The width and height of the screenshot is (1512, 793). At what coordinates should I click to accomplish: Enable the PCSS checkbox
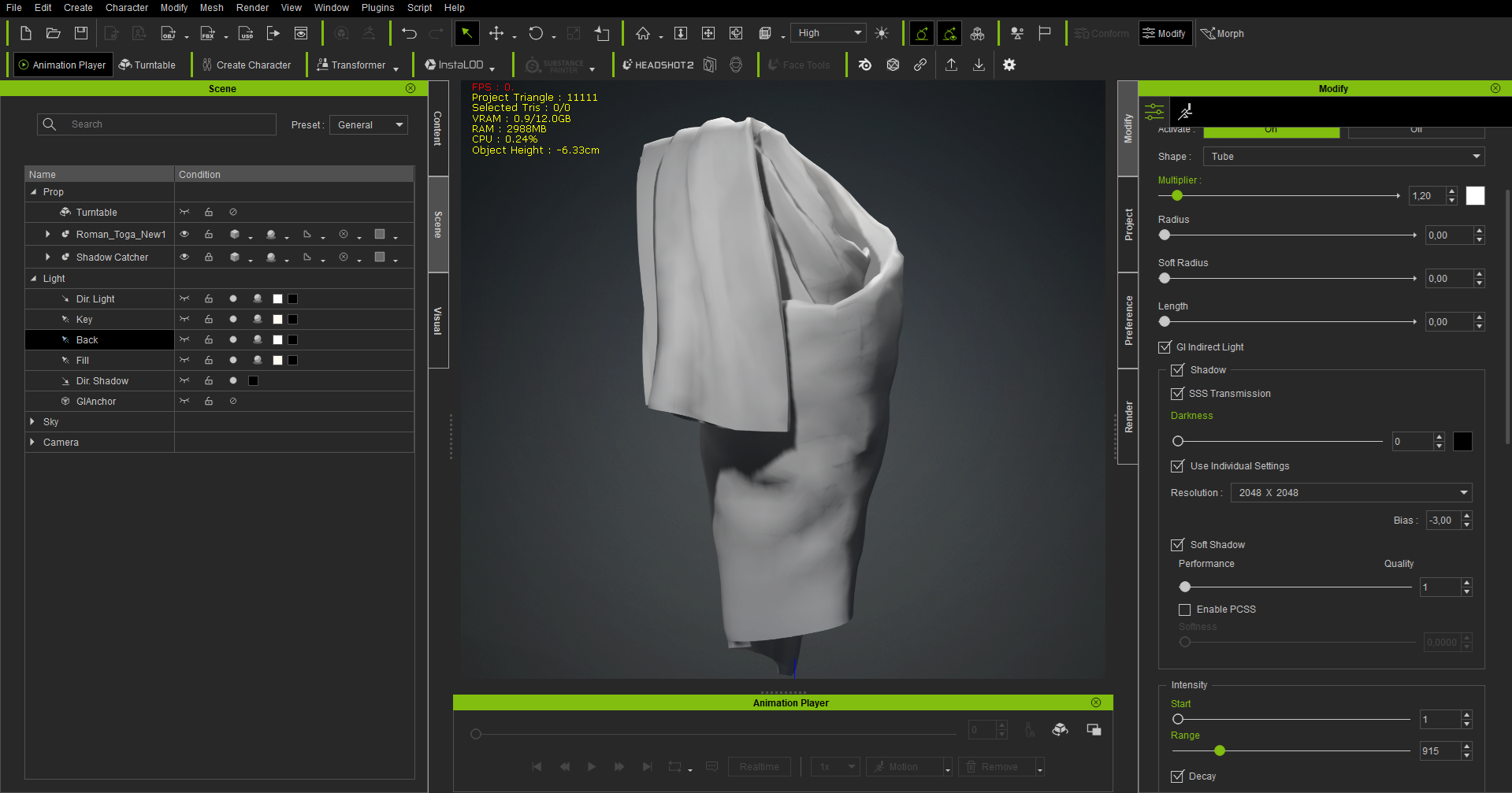tap(1184, 610)
